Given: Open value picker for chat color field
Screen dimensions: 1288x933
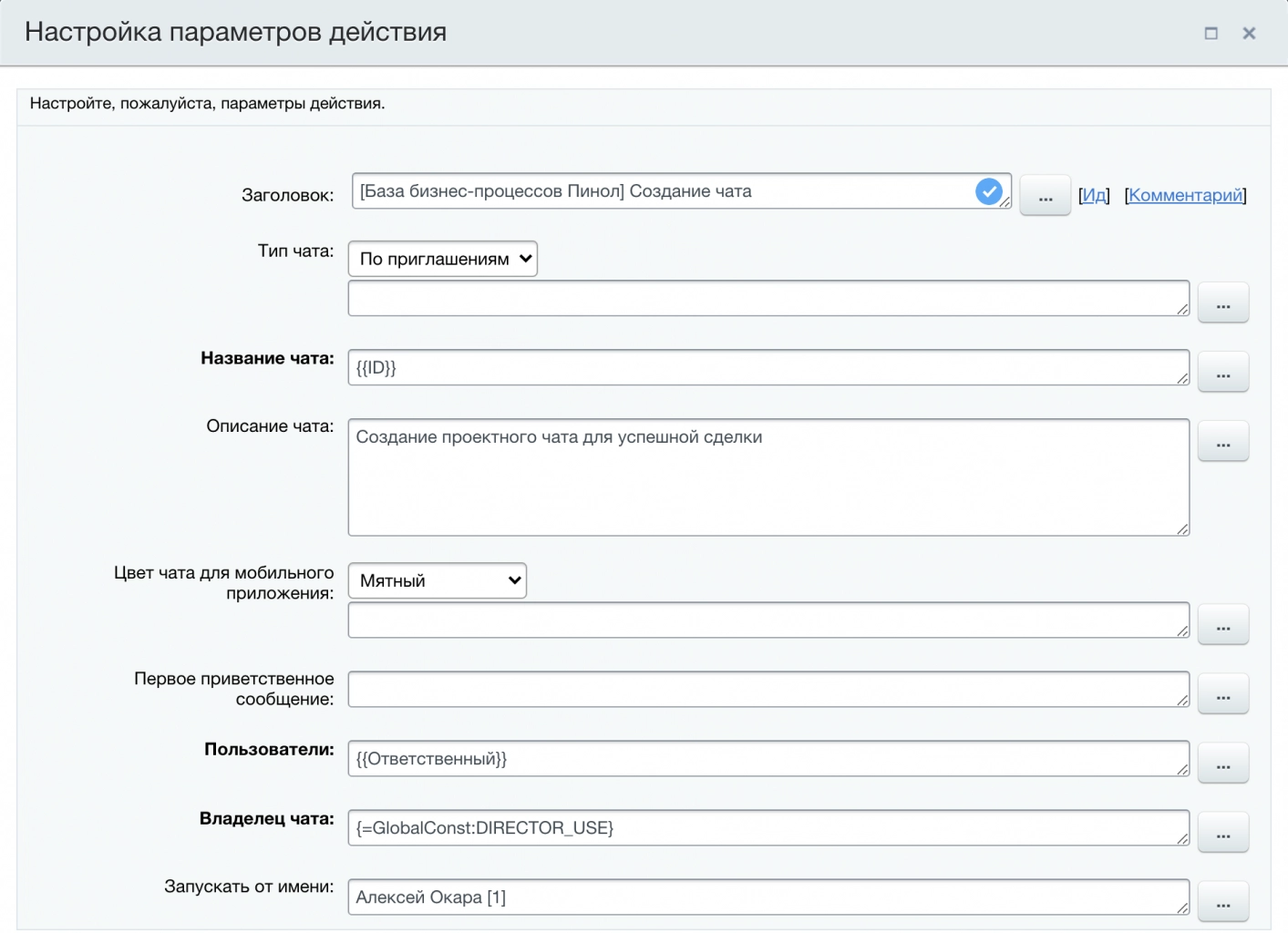Looking at the screenshot, I should [1223, 624].
